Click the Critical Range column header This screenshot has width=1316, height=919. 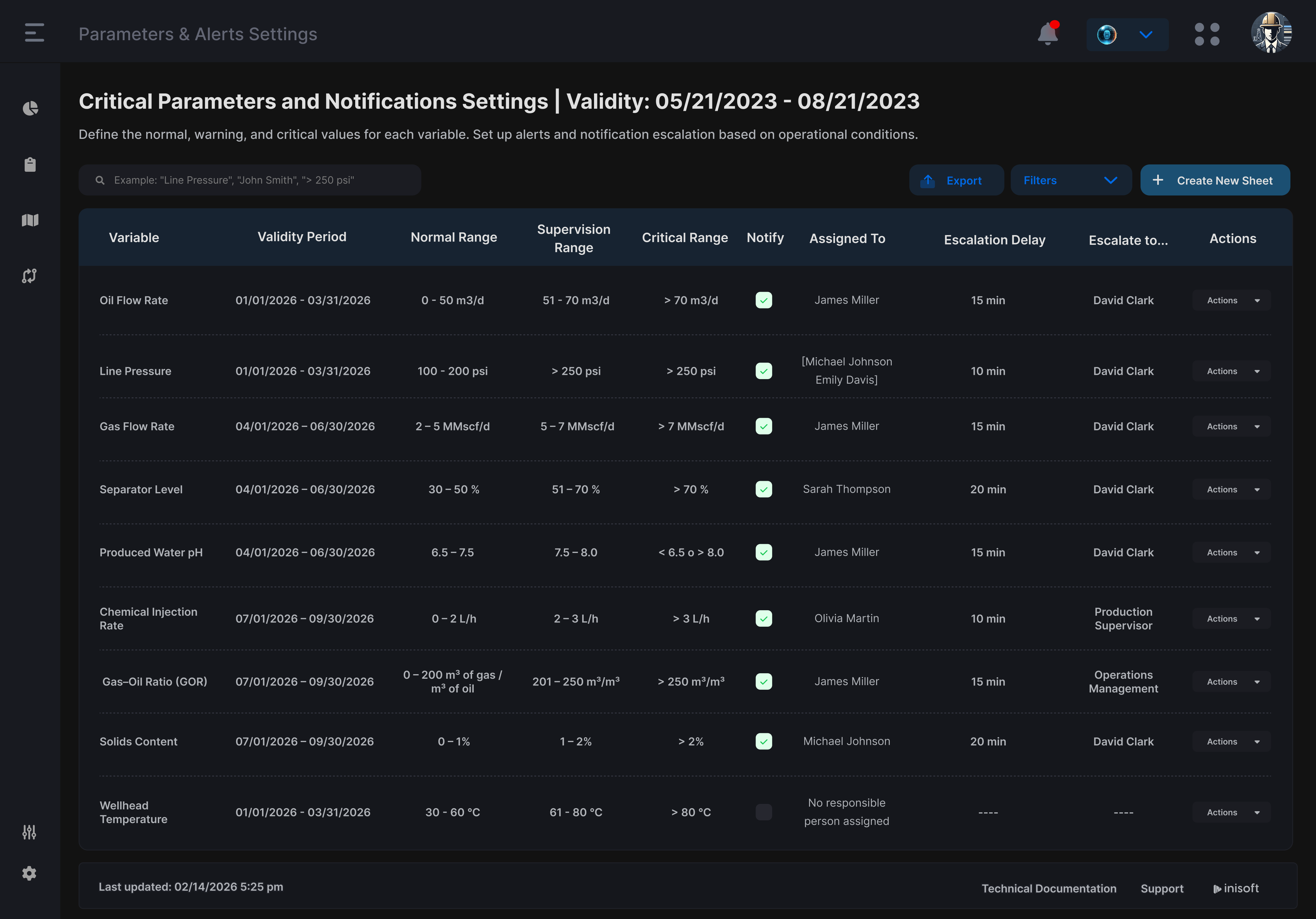tap(685, 237)
